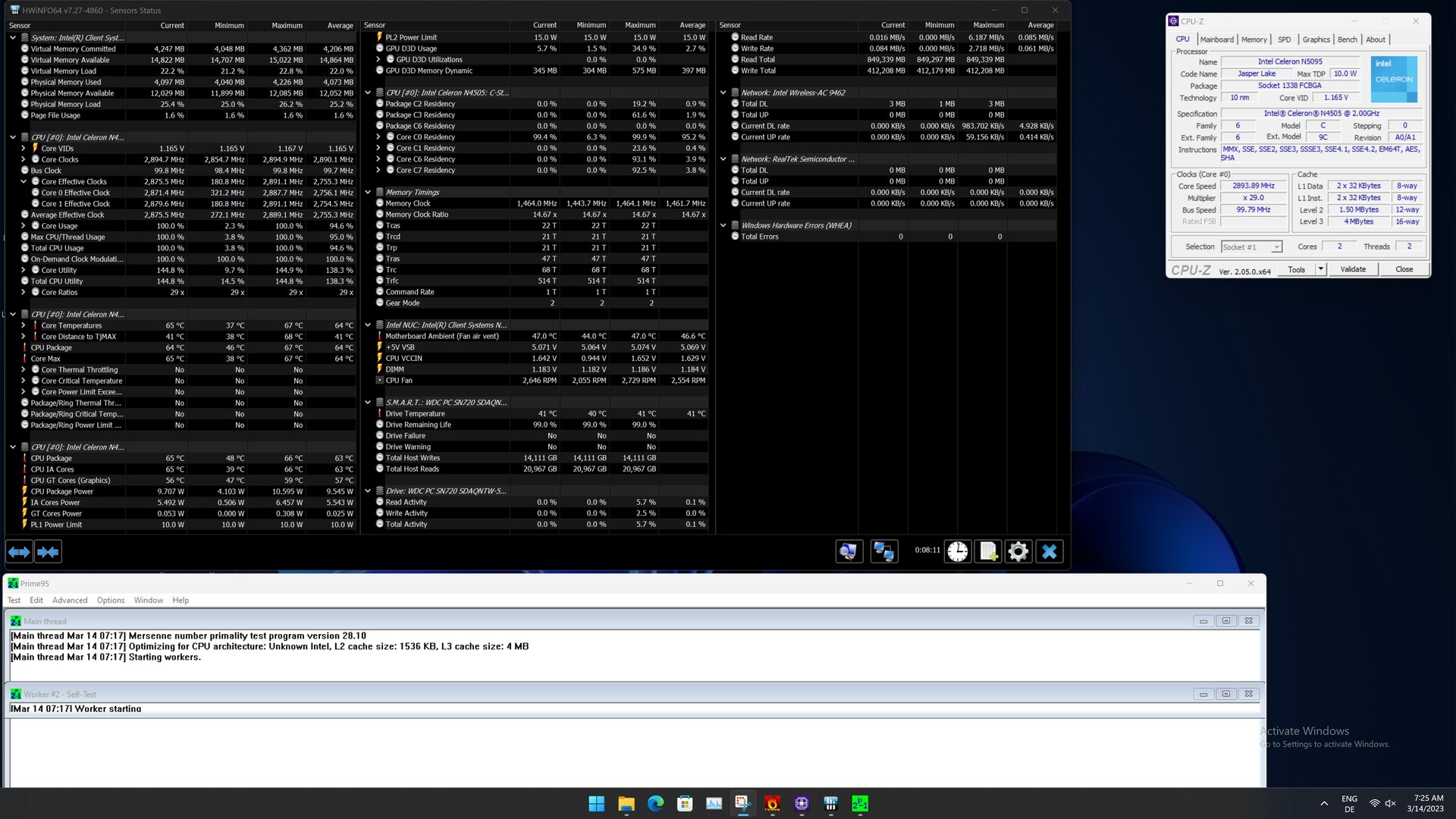1456x819 pixels.
Task: Click the blue X close sensors icon
Action: (x=1050, y=552)
